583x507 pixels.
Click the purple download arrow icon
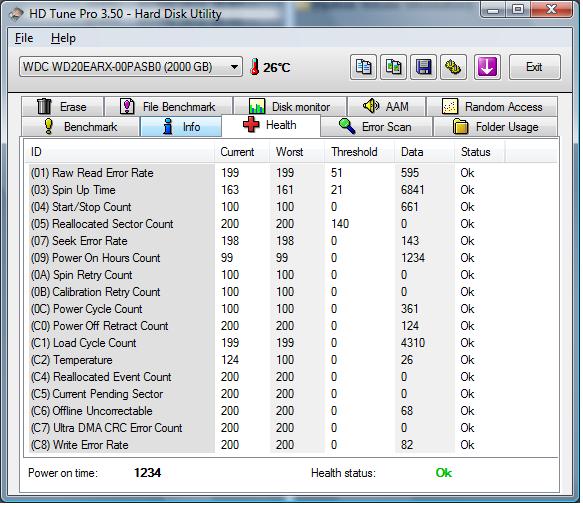tap(487, 67)
